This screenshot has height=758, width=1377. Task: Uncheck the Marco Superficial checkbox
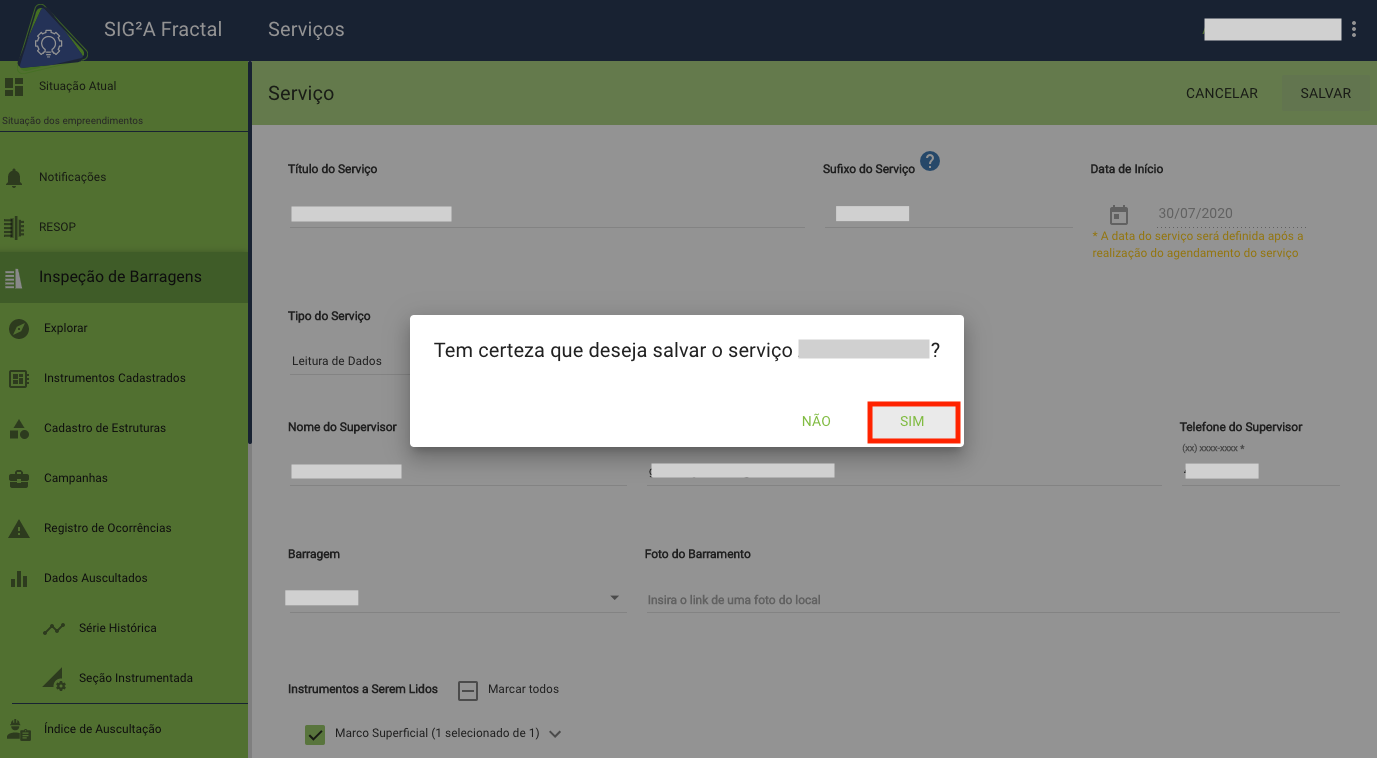315,734
